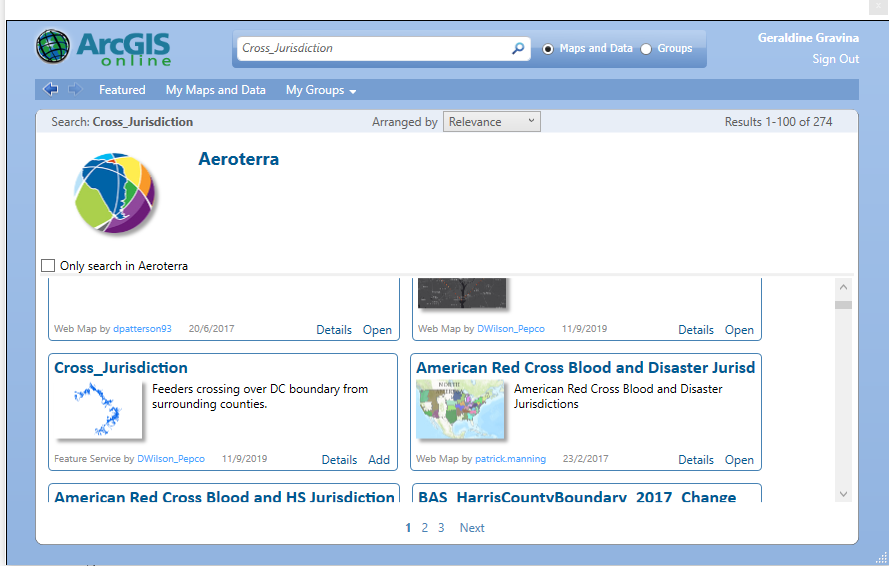Screen dimensions: 889x566
Task: Open the Arranged by Relevance dropdown
Action: tap(492, 121)
